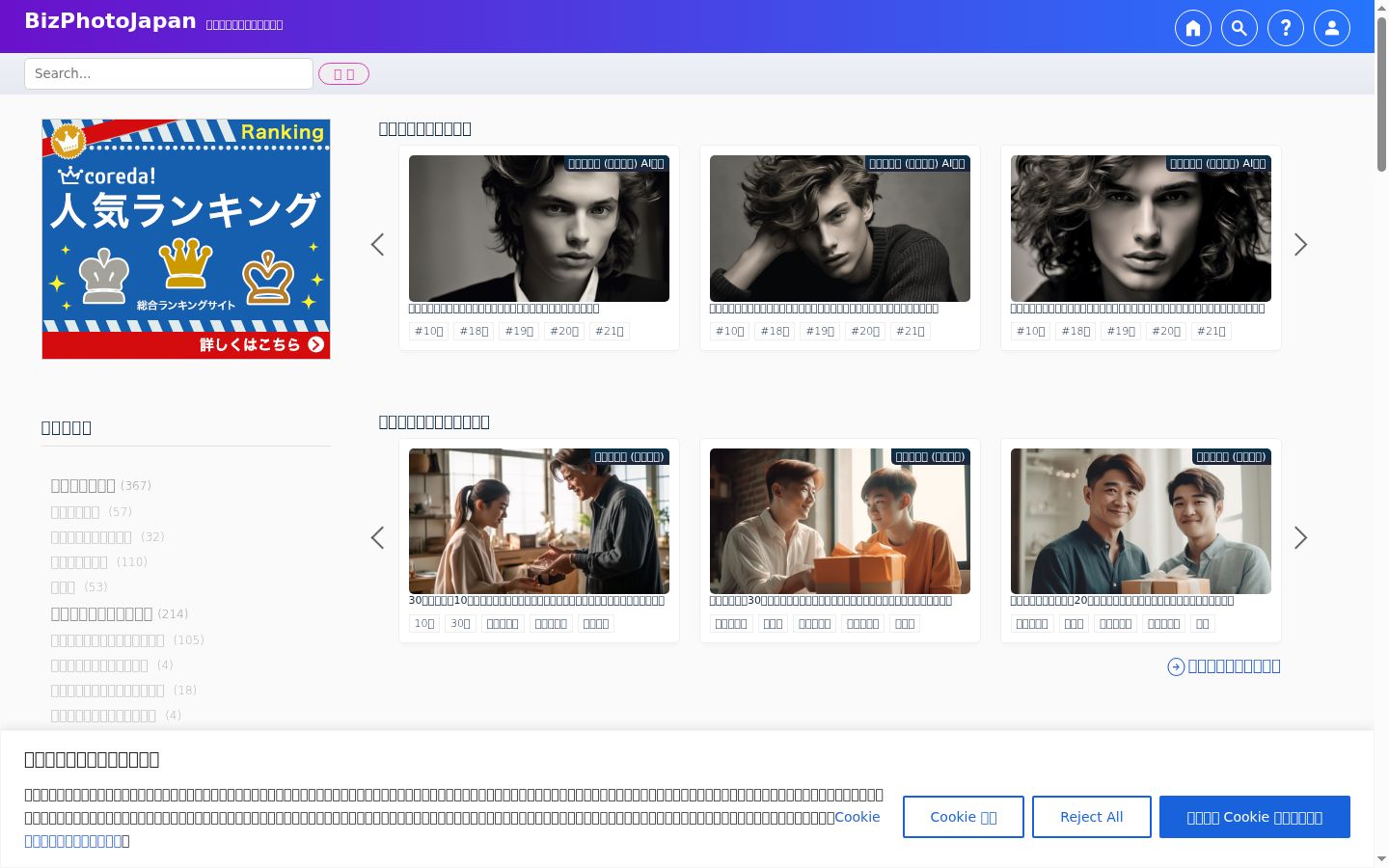Select the #20 tag under the hand-in-hair portrait
This screenshot has width=1389, height=868.
click(x=865, y=331)
